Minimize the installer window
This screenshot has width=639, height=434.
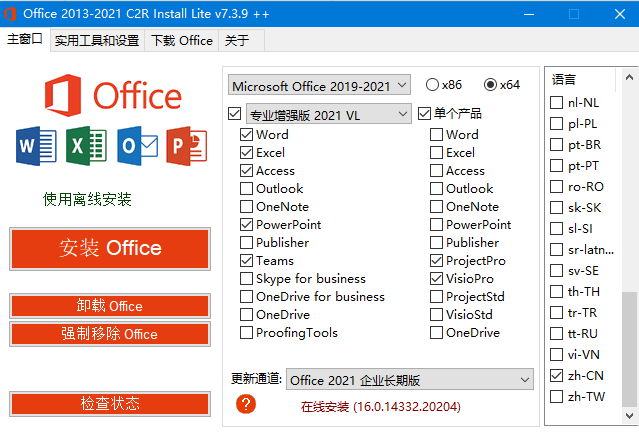click(x=529, y=14)
